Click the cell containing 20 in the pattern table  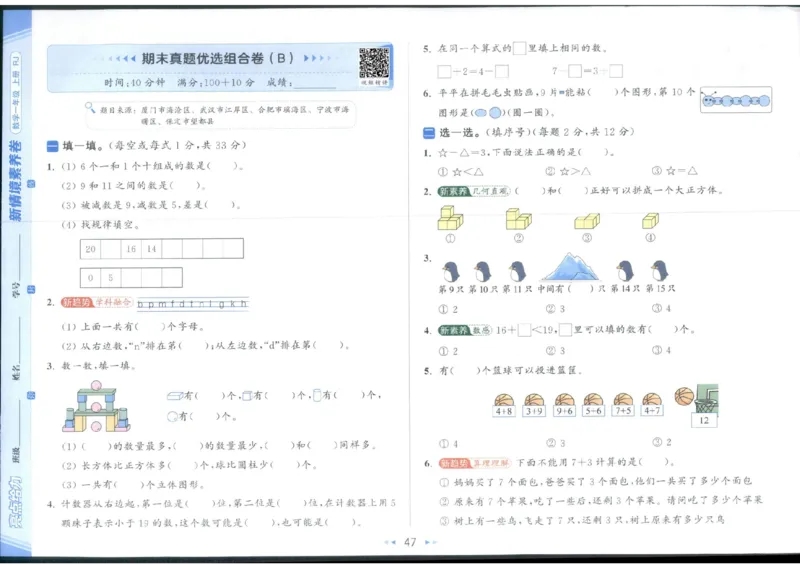pyautogui.click(x=90, y=249)
